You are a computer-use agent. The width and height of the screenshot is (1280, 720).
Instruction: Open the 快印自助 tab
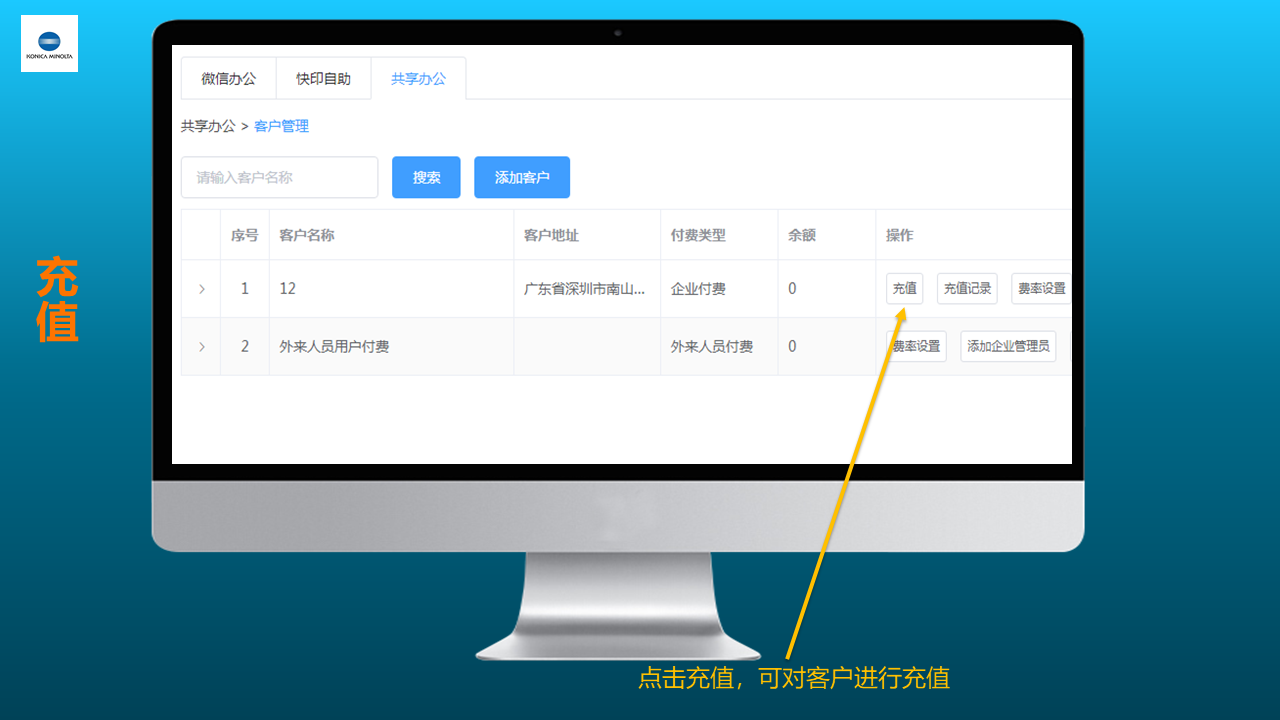(323, 79)
